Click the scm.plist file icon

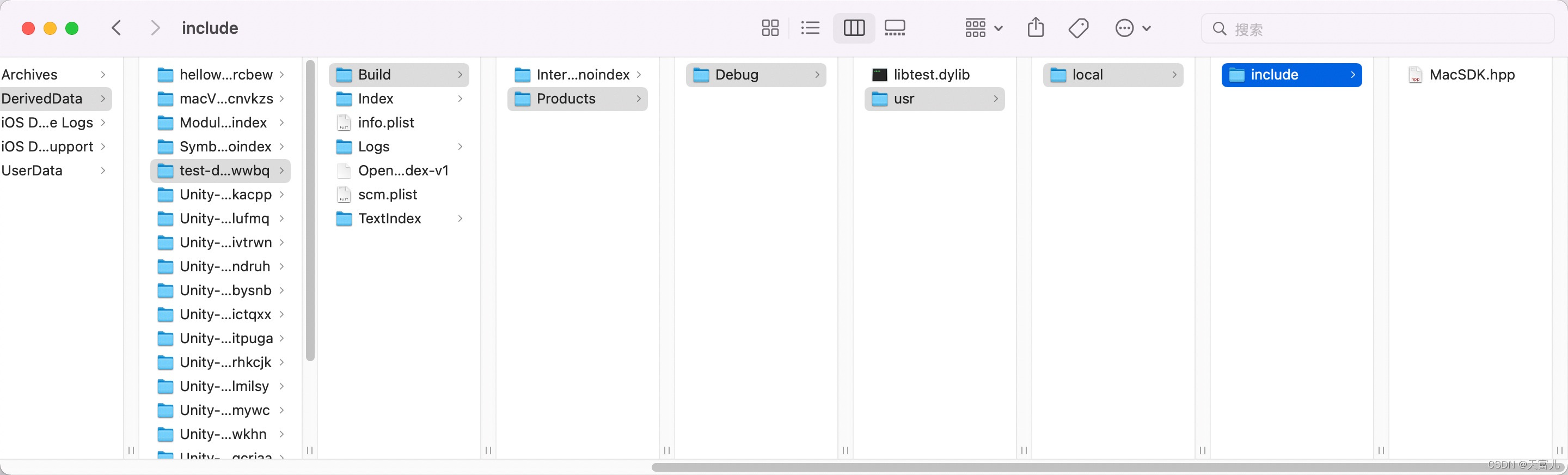(344, 194)
